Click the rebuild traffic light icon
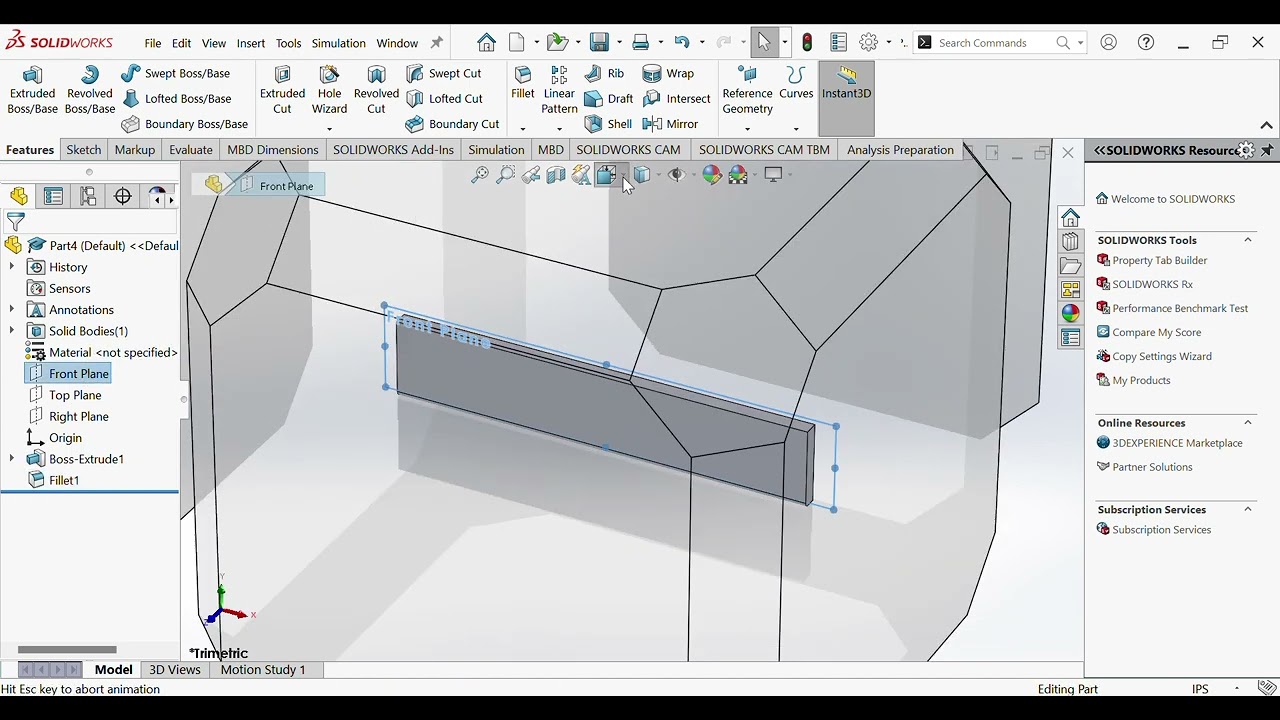The height and width of the screenshot is (720, 1280). (x=807, y=42)
